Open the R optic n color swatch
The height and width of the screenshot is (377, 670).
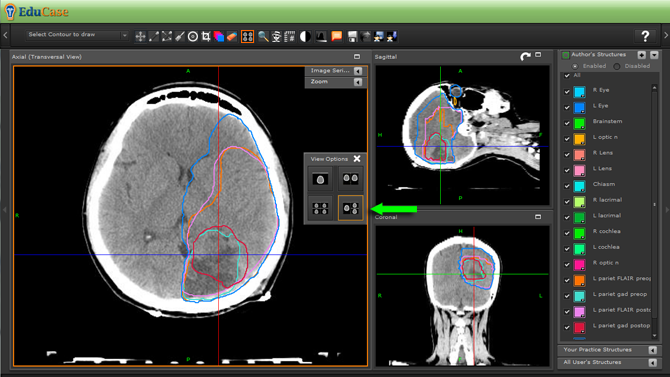click(x=579, y=265)
